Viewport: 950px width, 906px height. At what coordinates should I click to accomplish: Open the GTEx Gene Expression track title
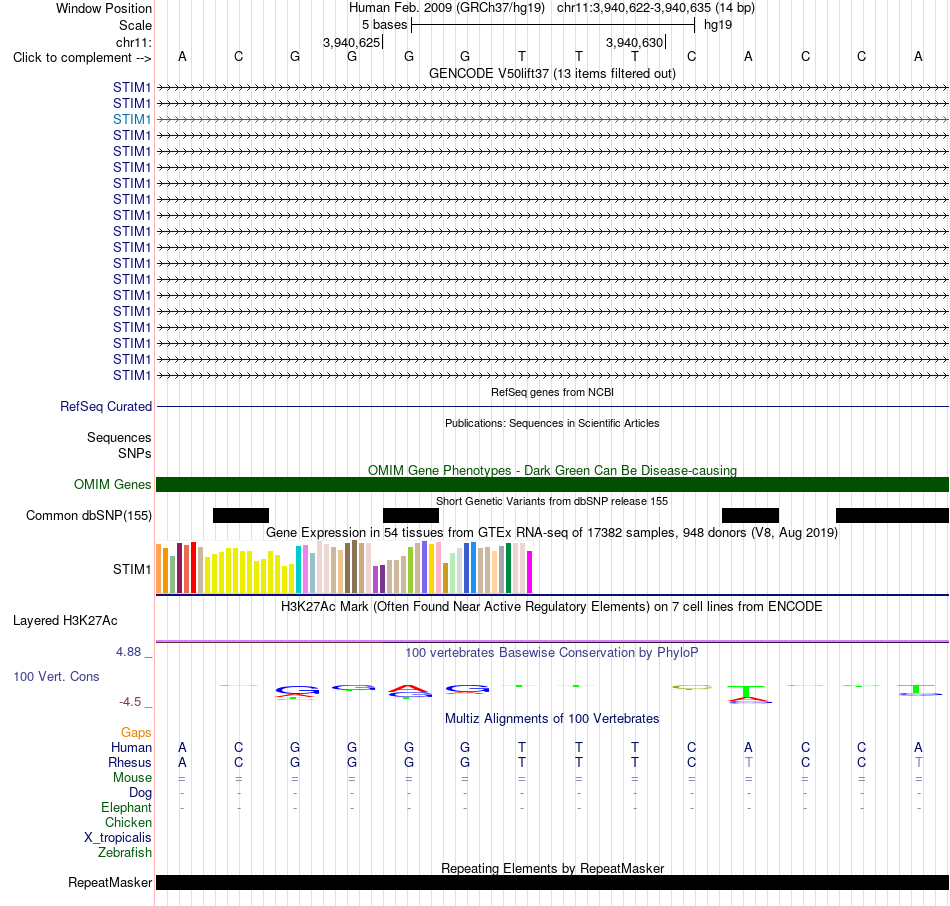(552, 533)
